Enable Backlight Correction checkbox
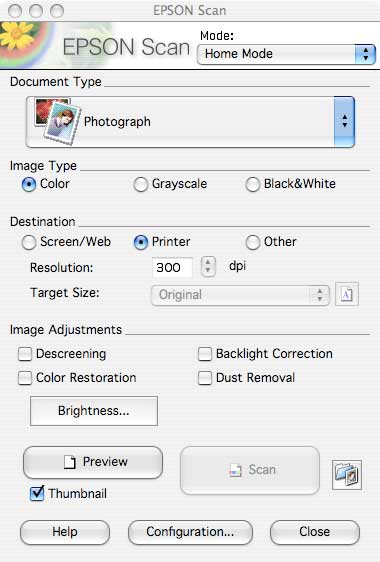This screenshot has width=380, height=562. pos(205,354)
